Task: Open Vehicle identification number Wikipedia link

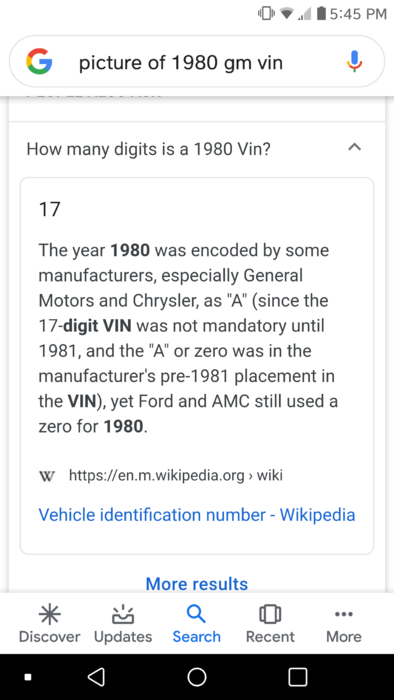Action: 197,515
